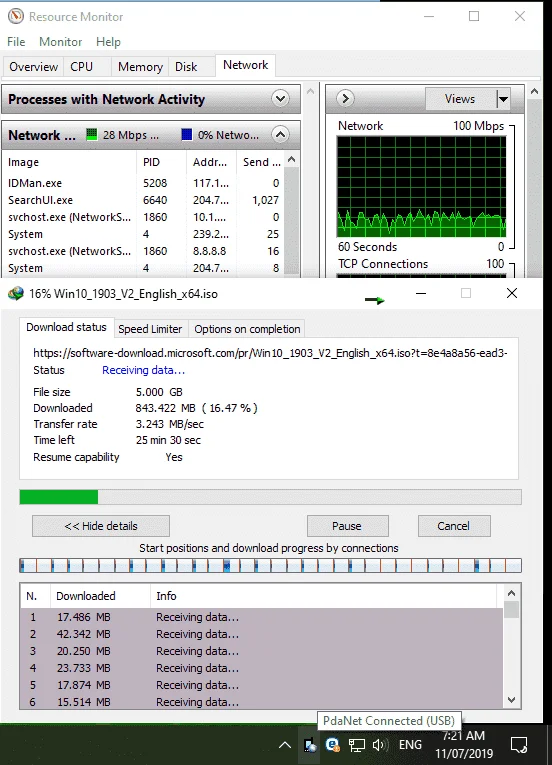
Task: Click the Hide details button
Action: tap(101, 526)
